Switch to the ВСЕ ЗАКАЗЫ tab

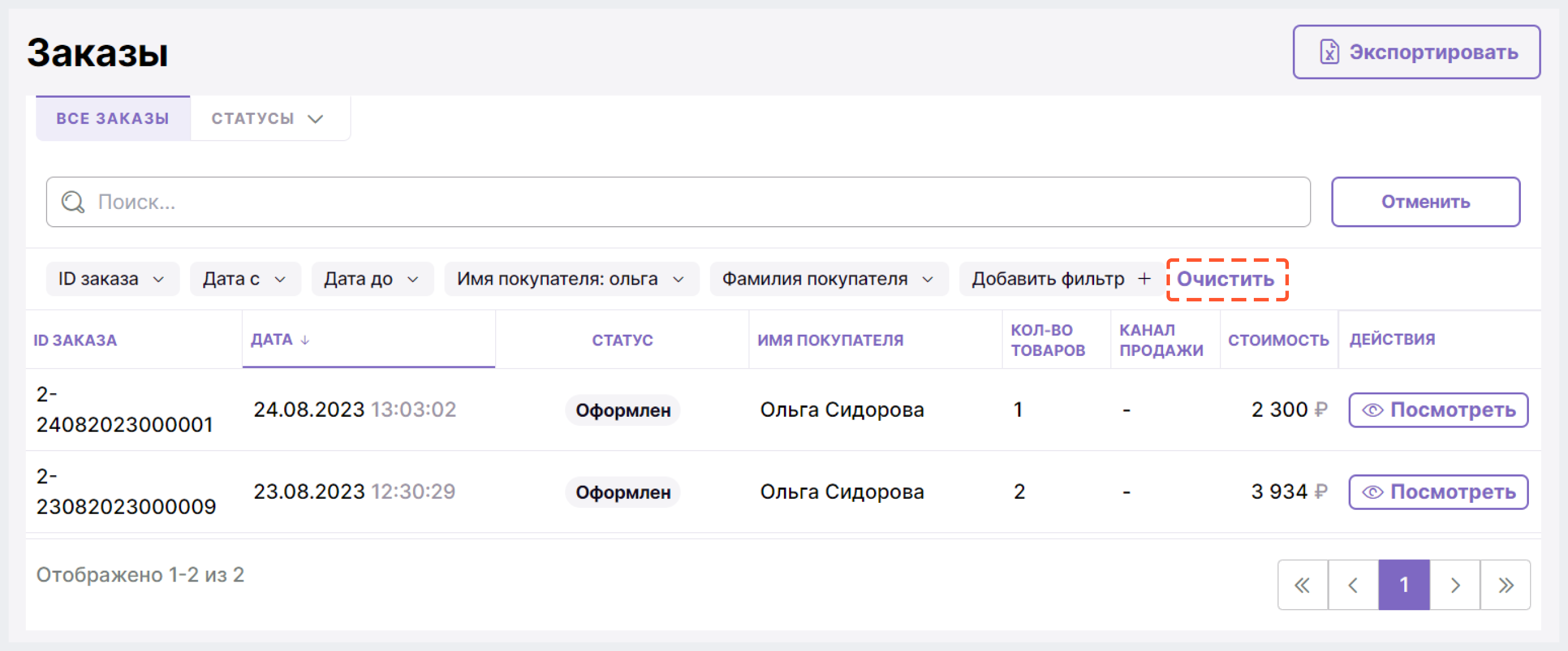pyautogui.click(x=113, y=118)
